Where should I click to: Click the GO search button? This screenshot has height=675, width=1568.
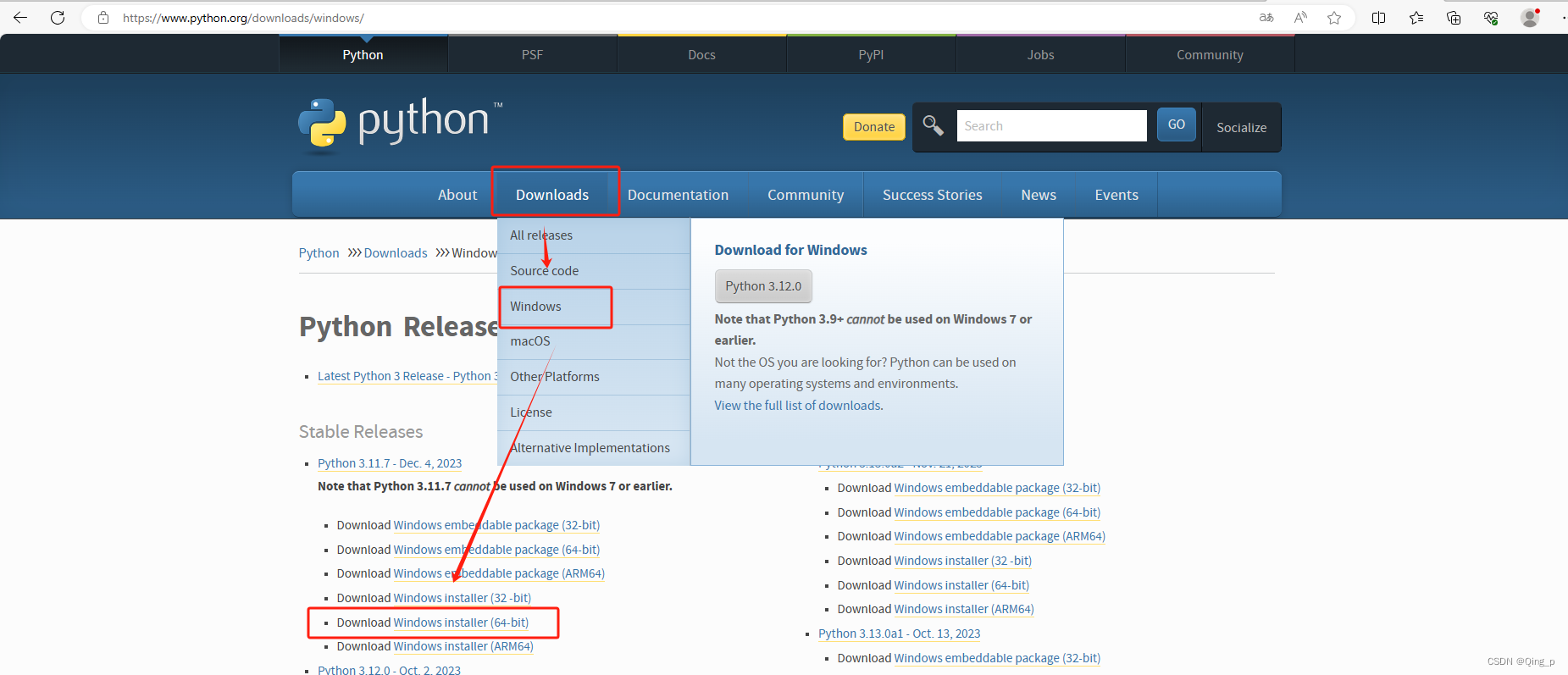point(1177,124)
